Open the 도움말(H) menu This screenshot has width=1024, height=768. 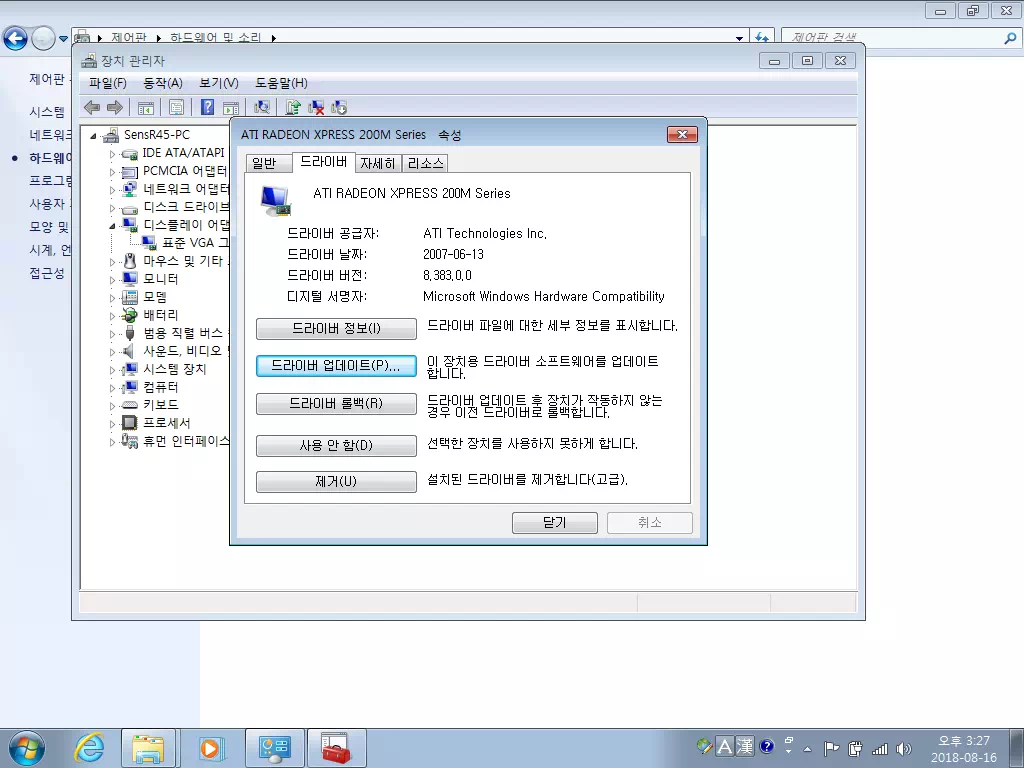point(281,83)
